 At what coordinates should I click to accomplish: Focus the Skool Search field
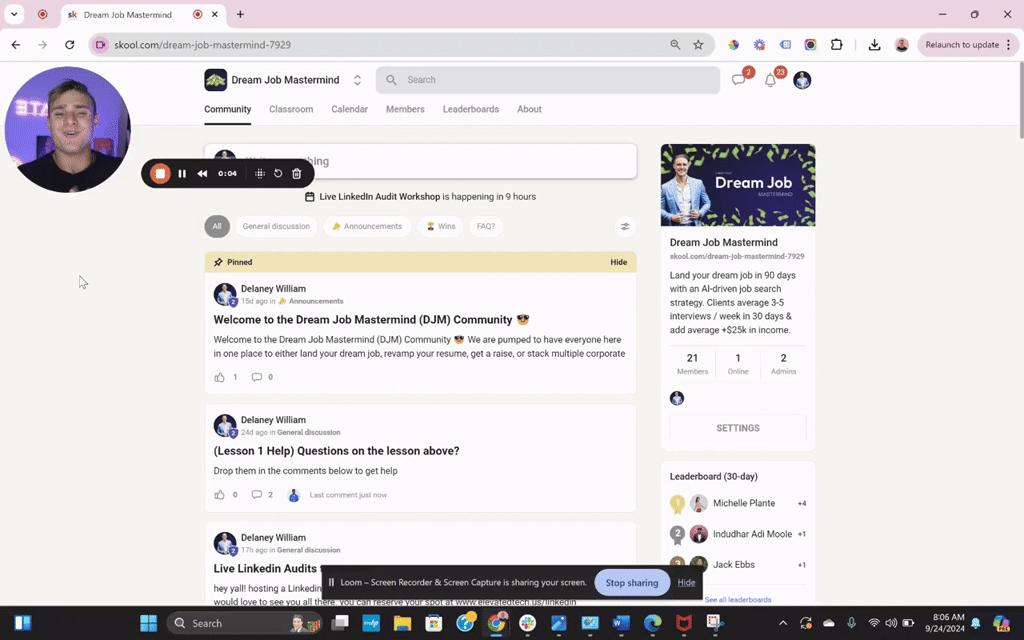click(548, 80)
